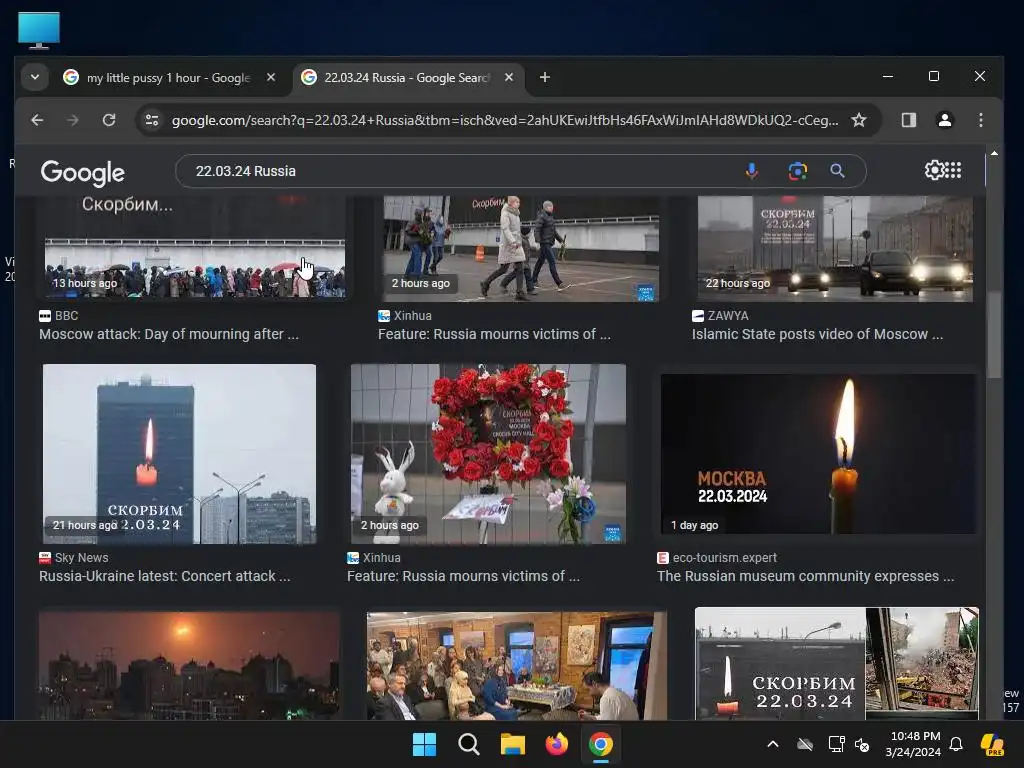1024x768 pixels.
Task: Bookmark this page with the star
Action: pos(859,120)
